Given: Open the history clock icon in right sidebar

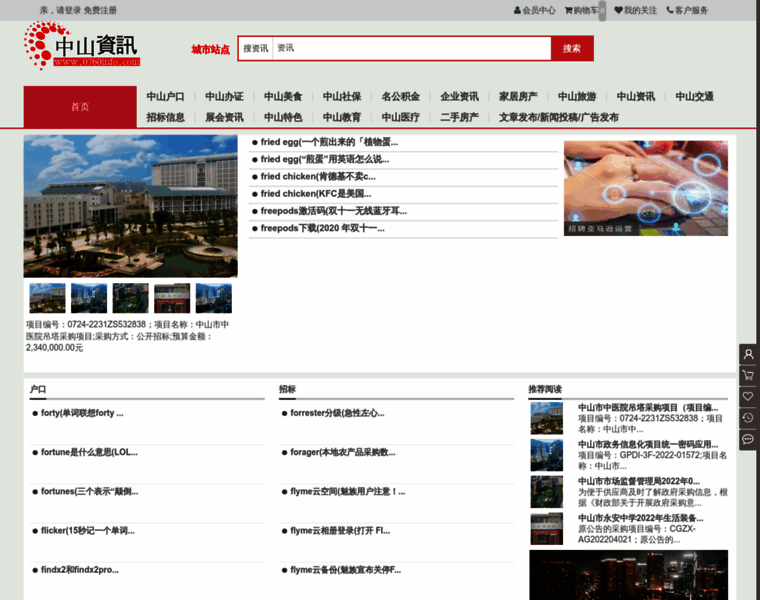Looking at the screenshot, I should [748, 418].
